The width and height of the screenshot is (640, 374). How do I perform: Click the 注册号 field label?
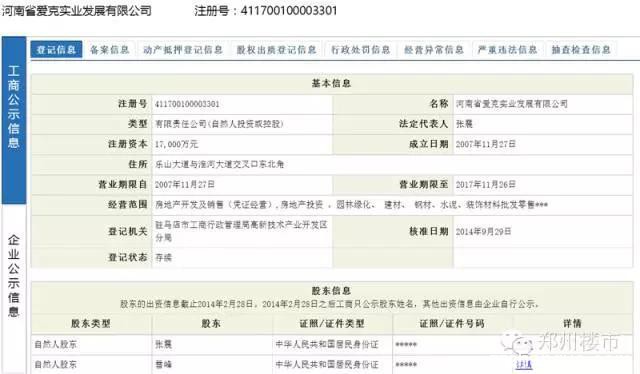pos(133,104)
